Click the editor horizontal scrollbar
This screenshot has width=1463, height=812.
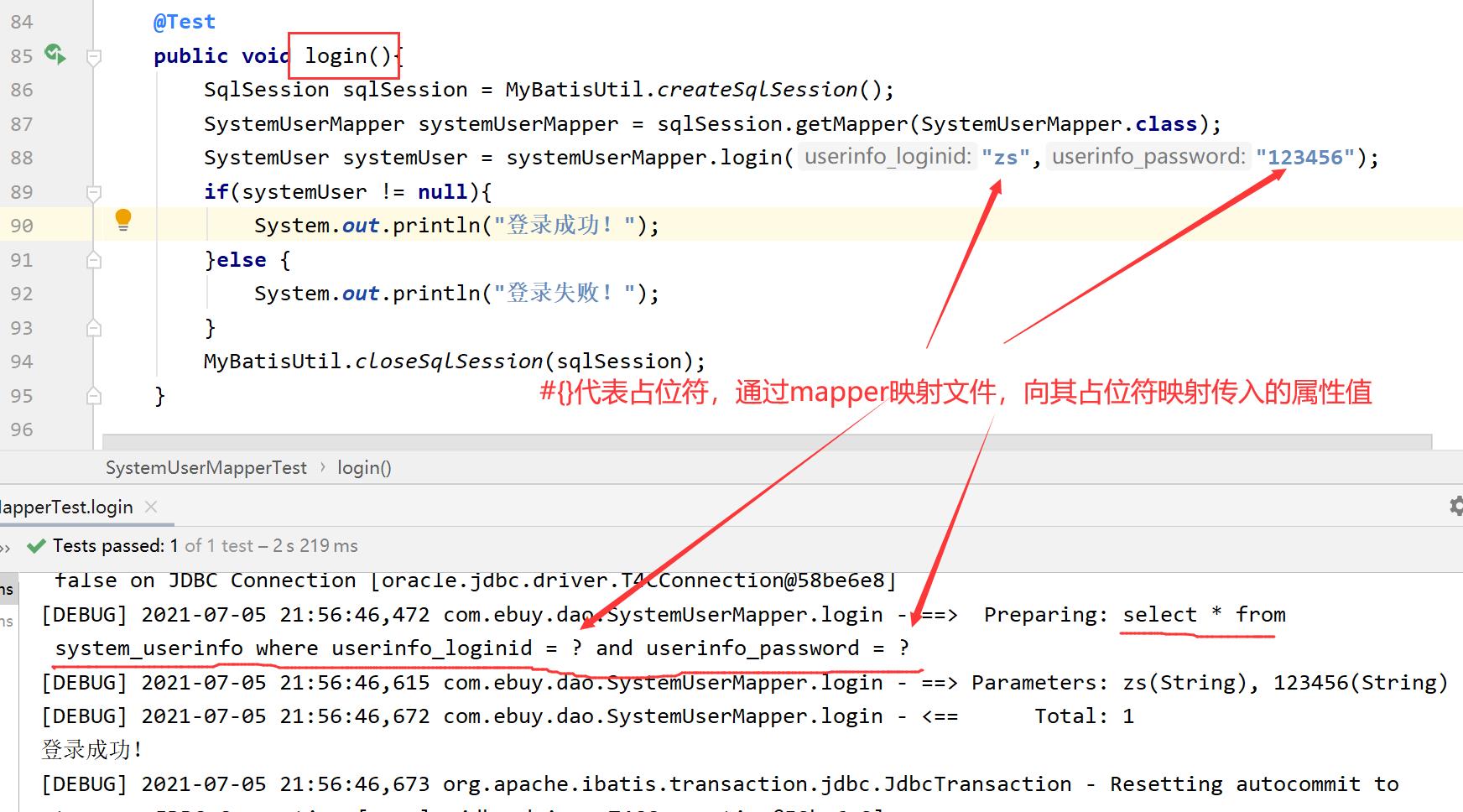(x=767, y=441)
